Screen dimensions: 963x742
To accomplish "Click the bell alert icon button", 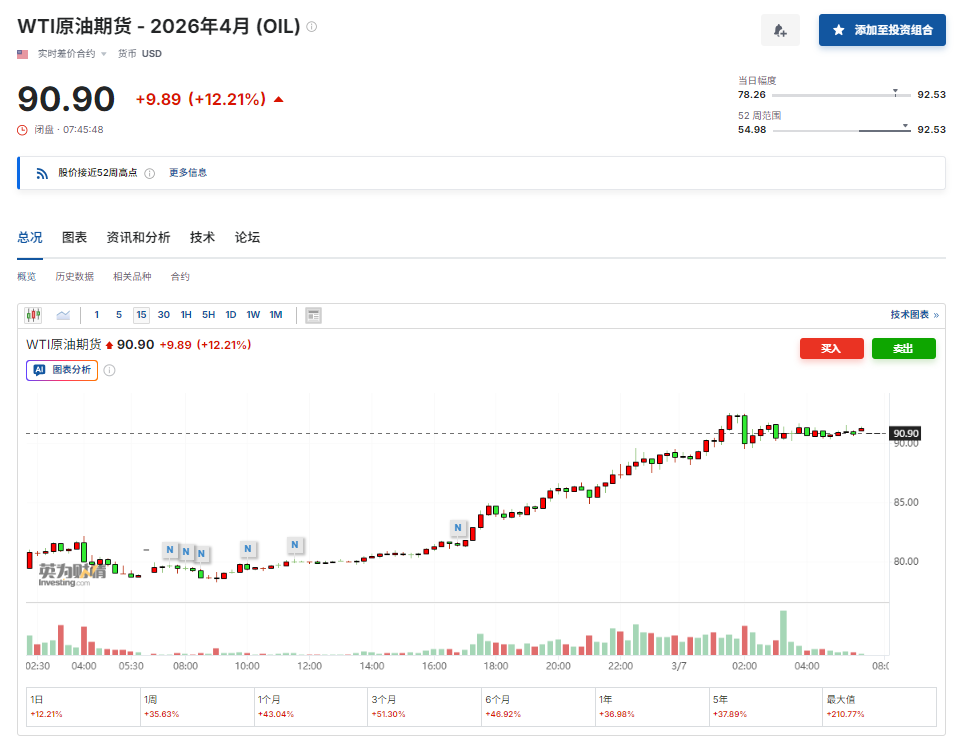I will (x=780, y=30).
